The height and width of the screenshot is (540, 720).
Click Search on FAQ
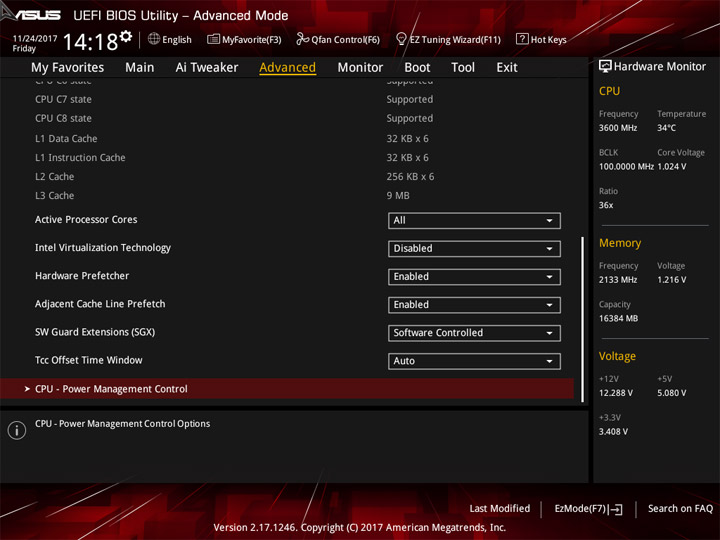coord(680,508)
